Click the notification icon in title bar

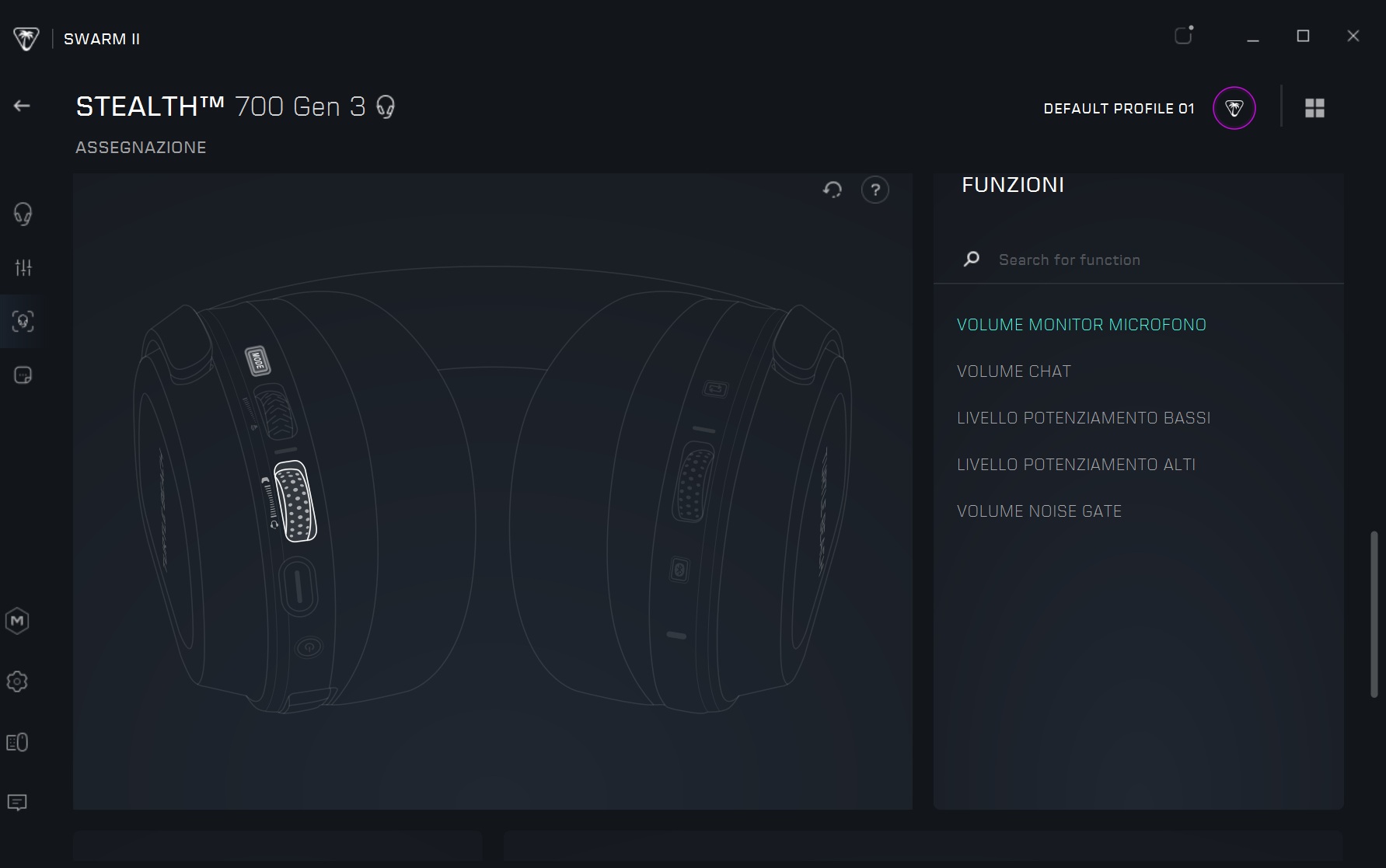coord(1183,36)
